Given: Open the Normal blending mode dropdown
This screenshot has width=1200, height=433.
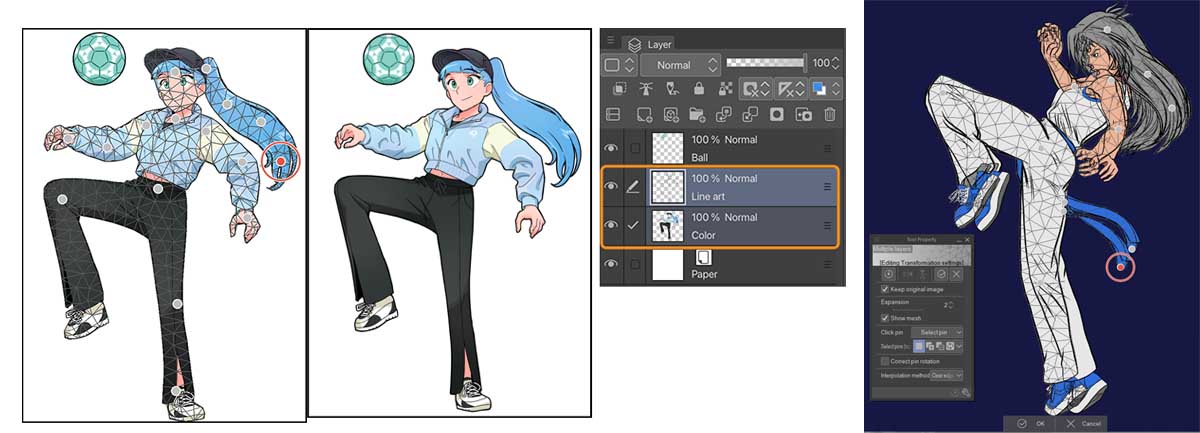Looking at the screenshot, I should point(680,65).
